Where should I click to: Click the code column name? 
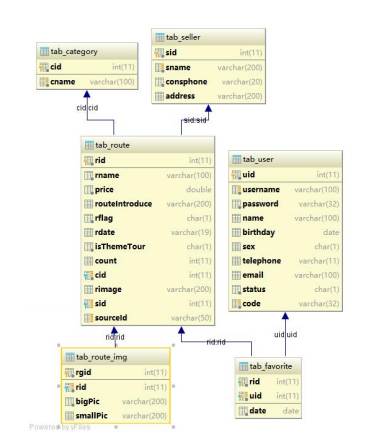click(x=251, y=304)
